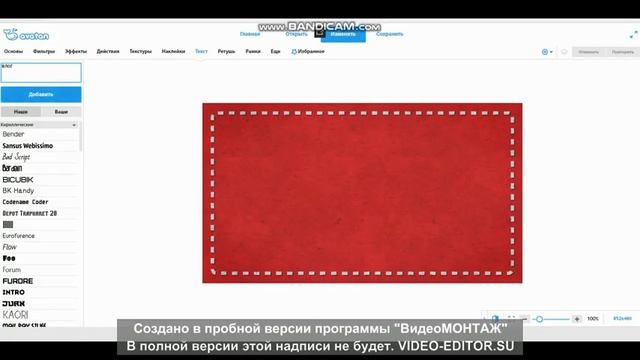Open the Текстуры menu
The width and height of the screenshot is (640, 360).
point(140,51)
